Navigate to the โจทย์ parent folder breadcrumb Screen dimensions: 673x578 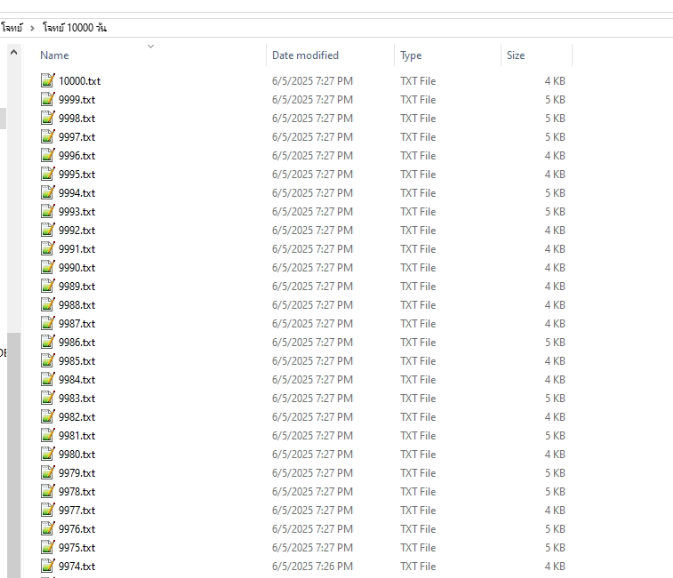12,28
